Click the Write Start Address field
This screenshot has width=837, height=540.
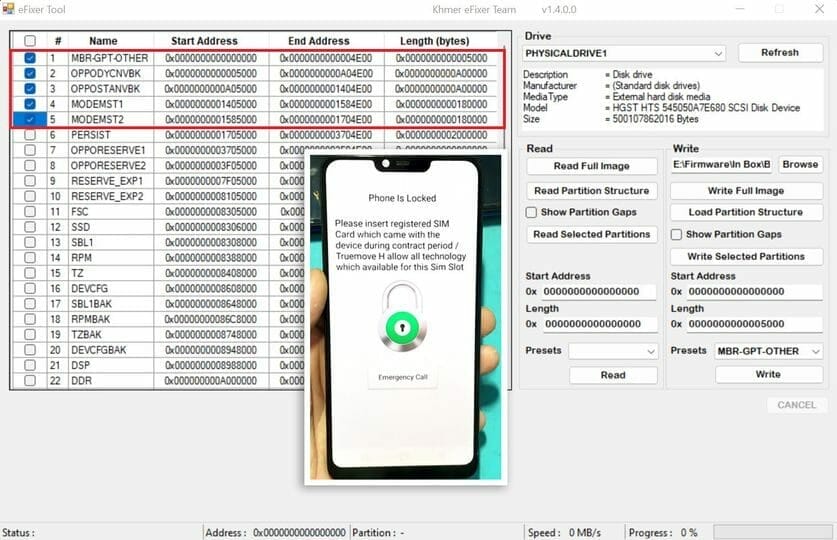coord(754,291)
